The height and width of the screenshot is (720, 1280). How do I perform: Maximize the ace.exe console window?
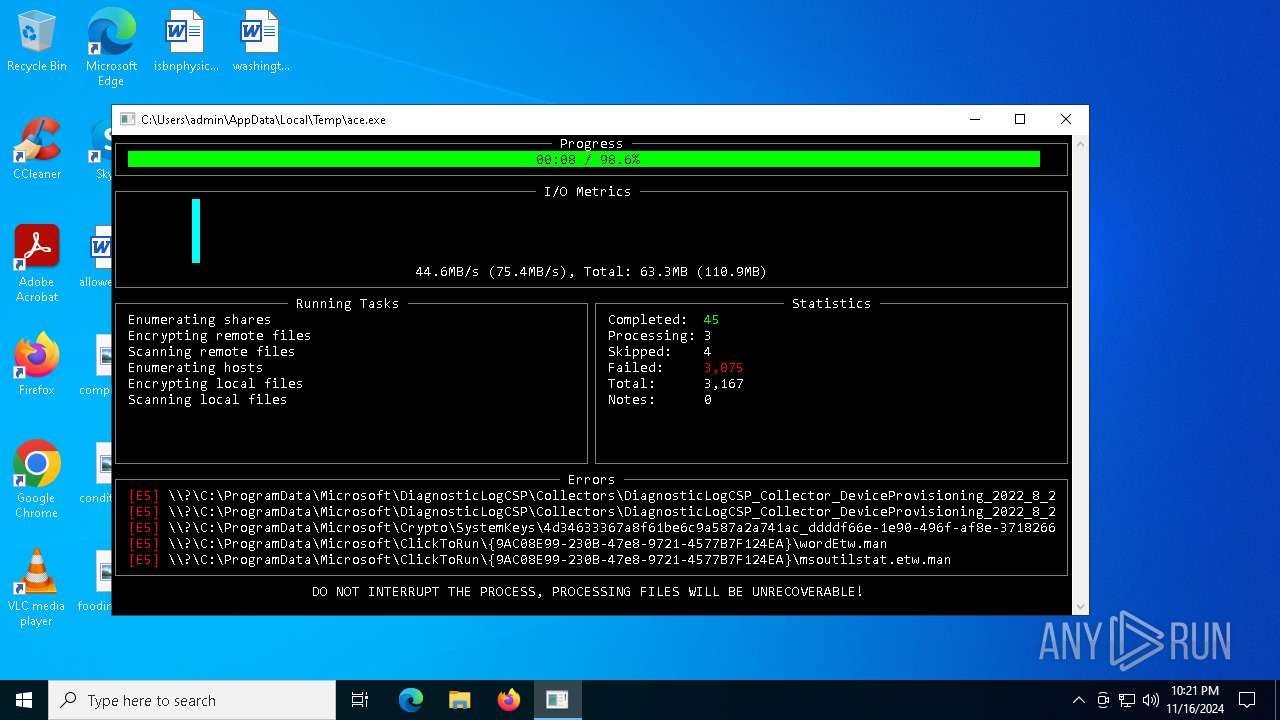point(1020,119)
